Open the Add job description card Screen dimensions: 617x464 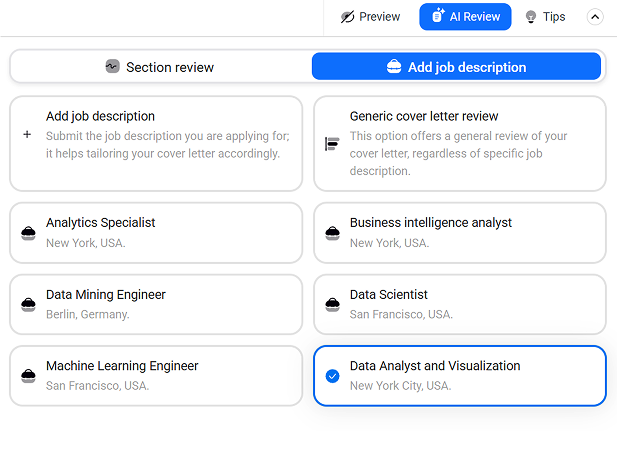(x=156, y=144)
